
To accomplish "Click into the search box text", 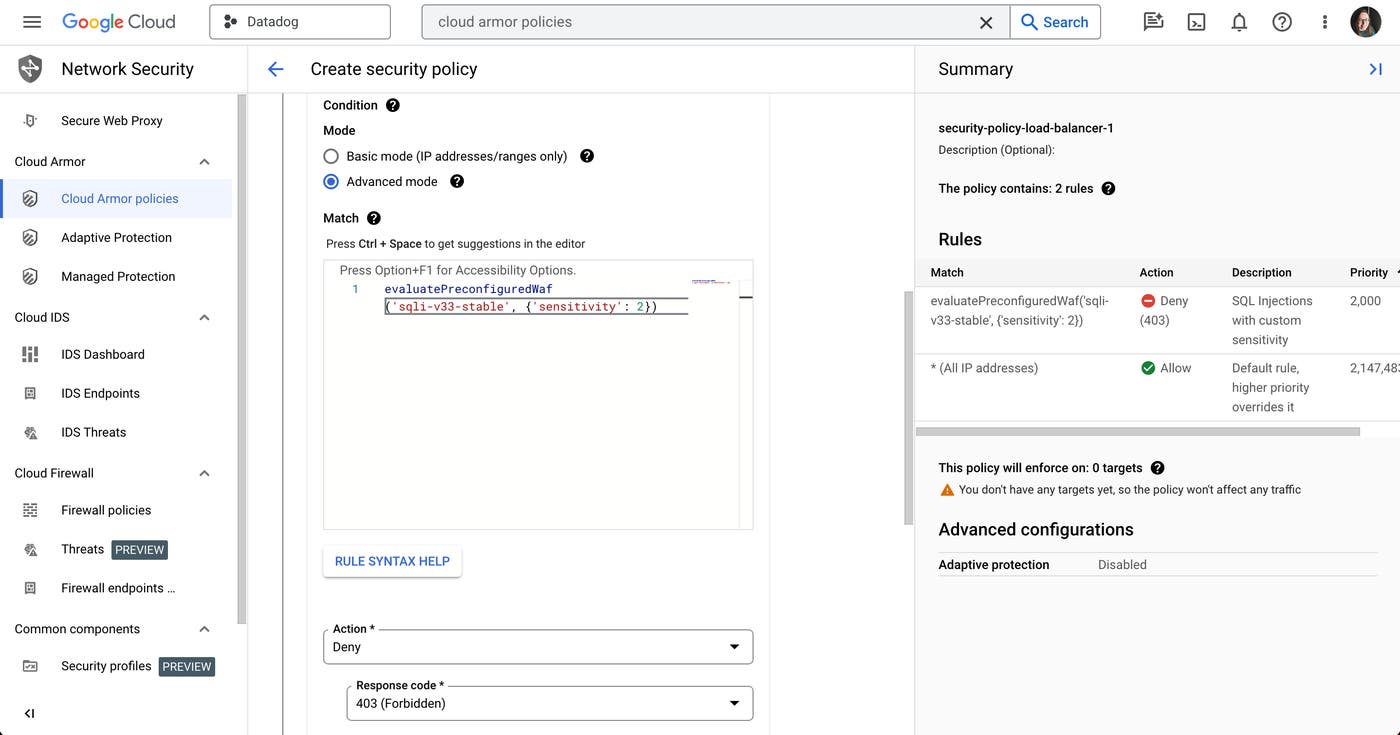I will click(505, 22).
